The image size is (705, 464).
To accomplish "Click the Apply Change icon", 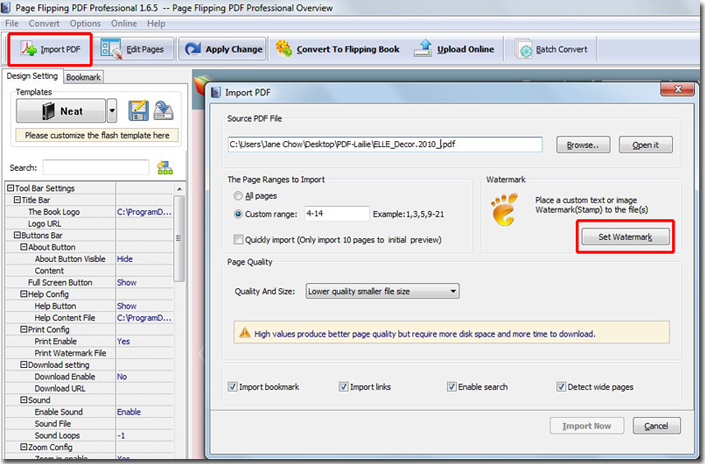I will 193,49.
